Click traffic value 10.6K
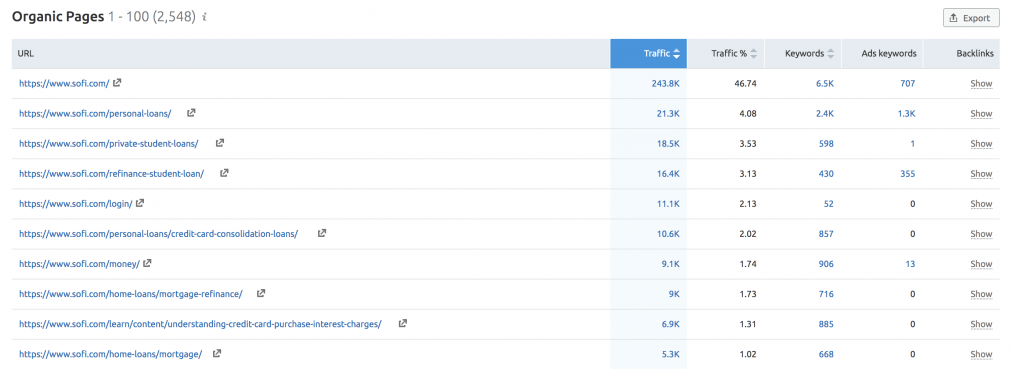Screen dimensions: 1010x369 (668, 234)
